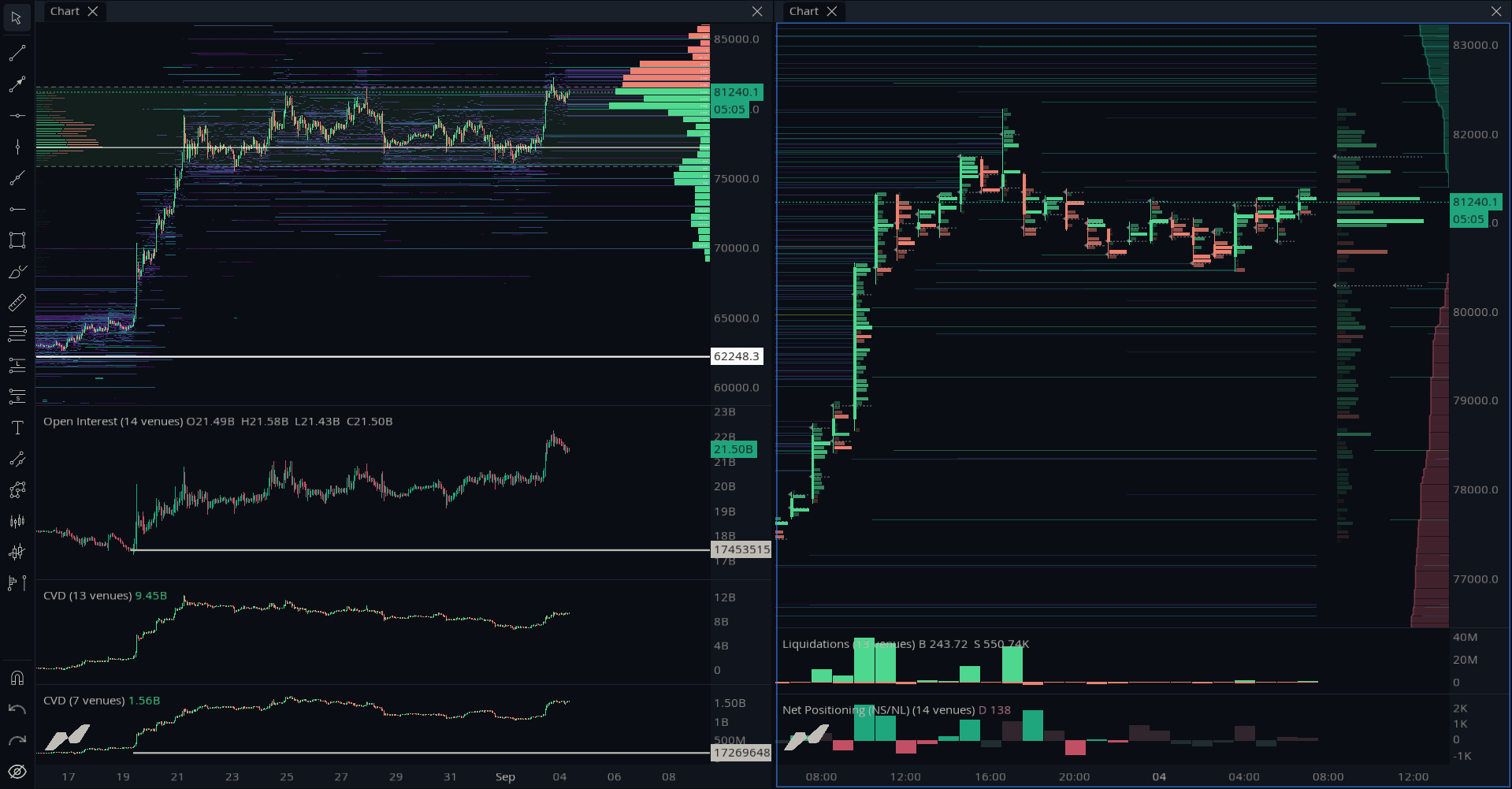Click the CVD (13 venues) indicator title

point(87,596)
